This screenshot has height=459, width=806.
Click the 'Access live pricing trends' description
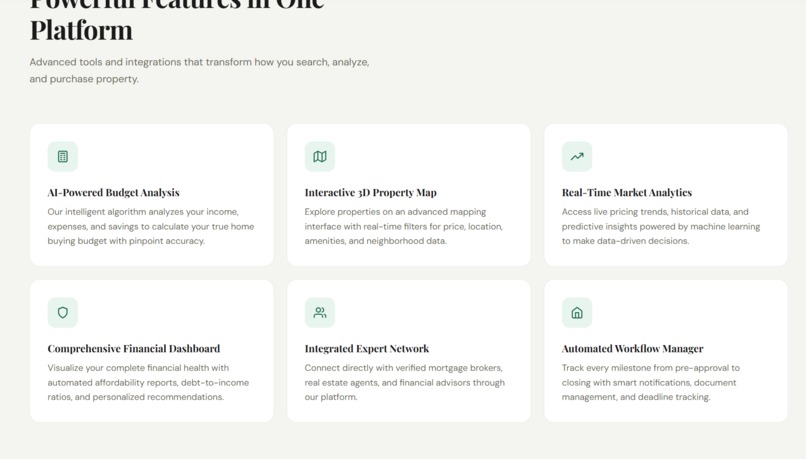[x=661, y=226]
